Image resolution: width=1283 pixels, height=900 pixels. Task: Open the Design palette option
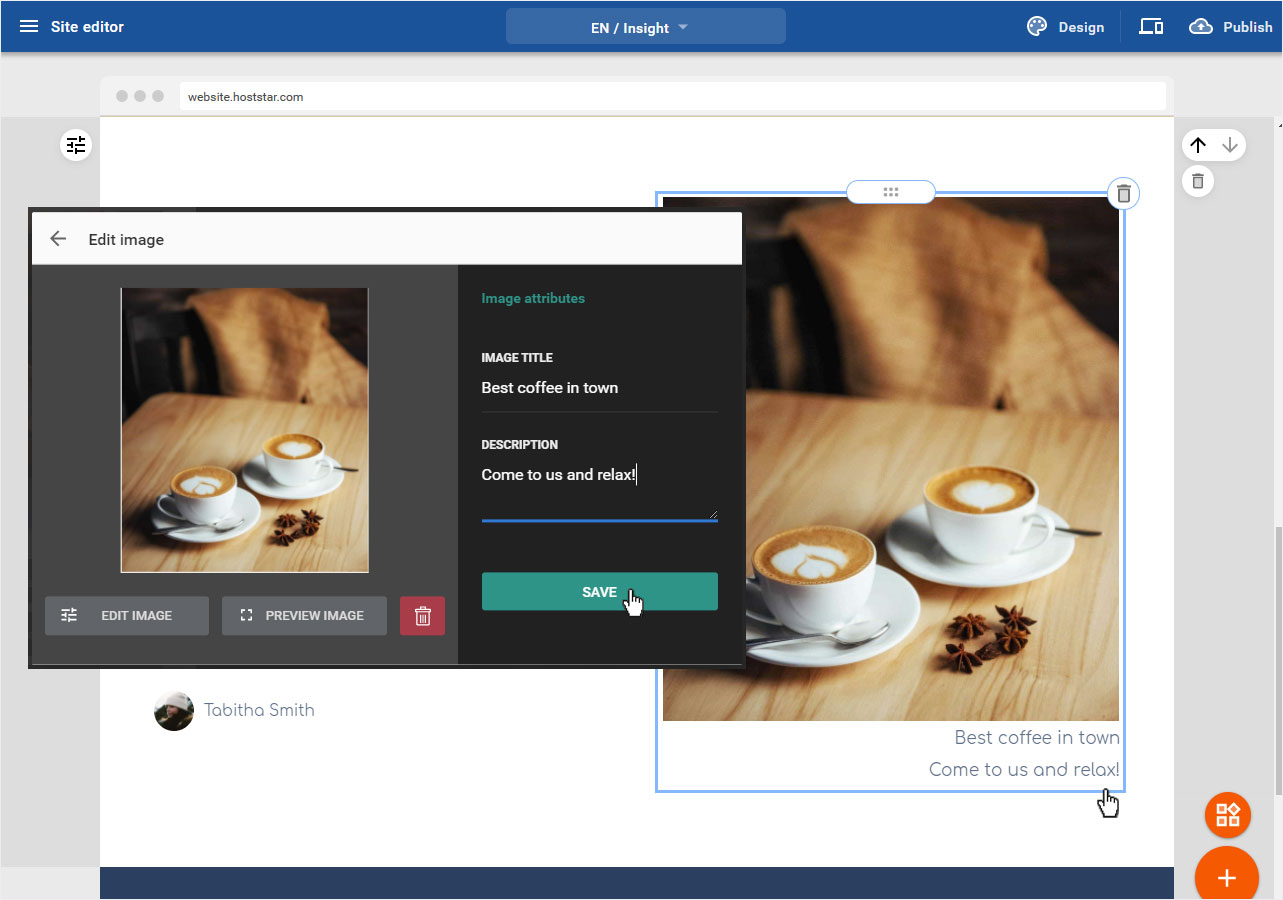click(1066, 27)
